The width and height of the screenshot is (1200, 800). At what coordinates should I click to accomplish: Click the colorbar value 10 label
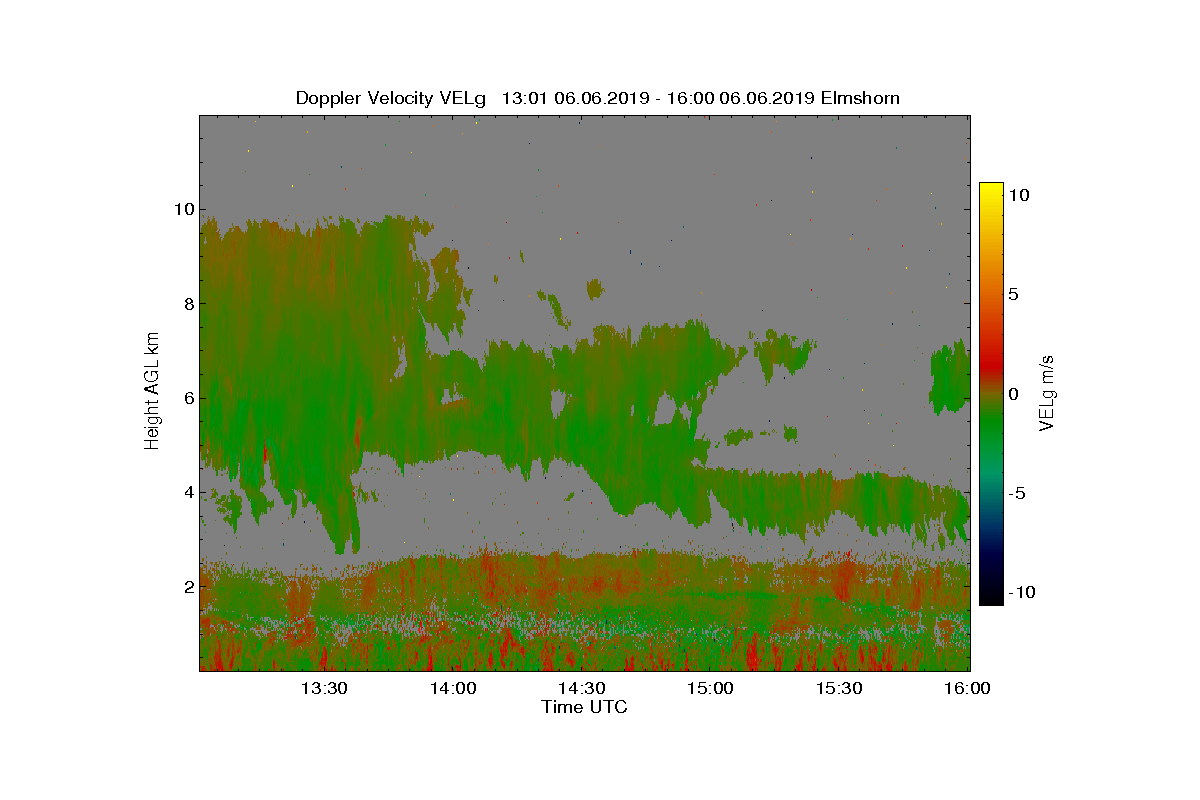coord(1019,196)
